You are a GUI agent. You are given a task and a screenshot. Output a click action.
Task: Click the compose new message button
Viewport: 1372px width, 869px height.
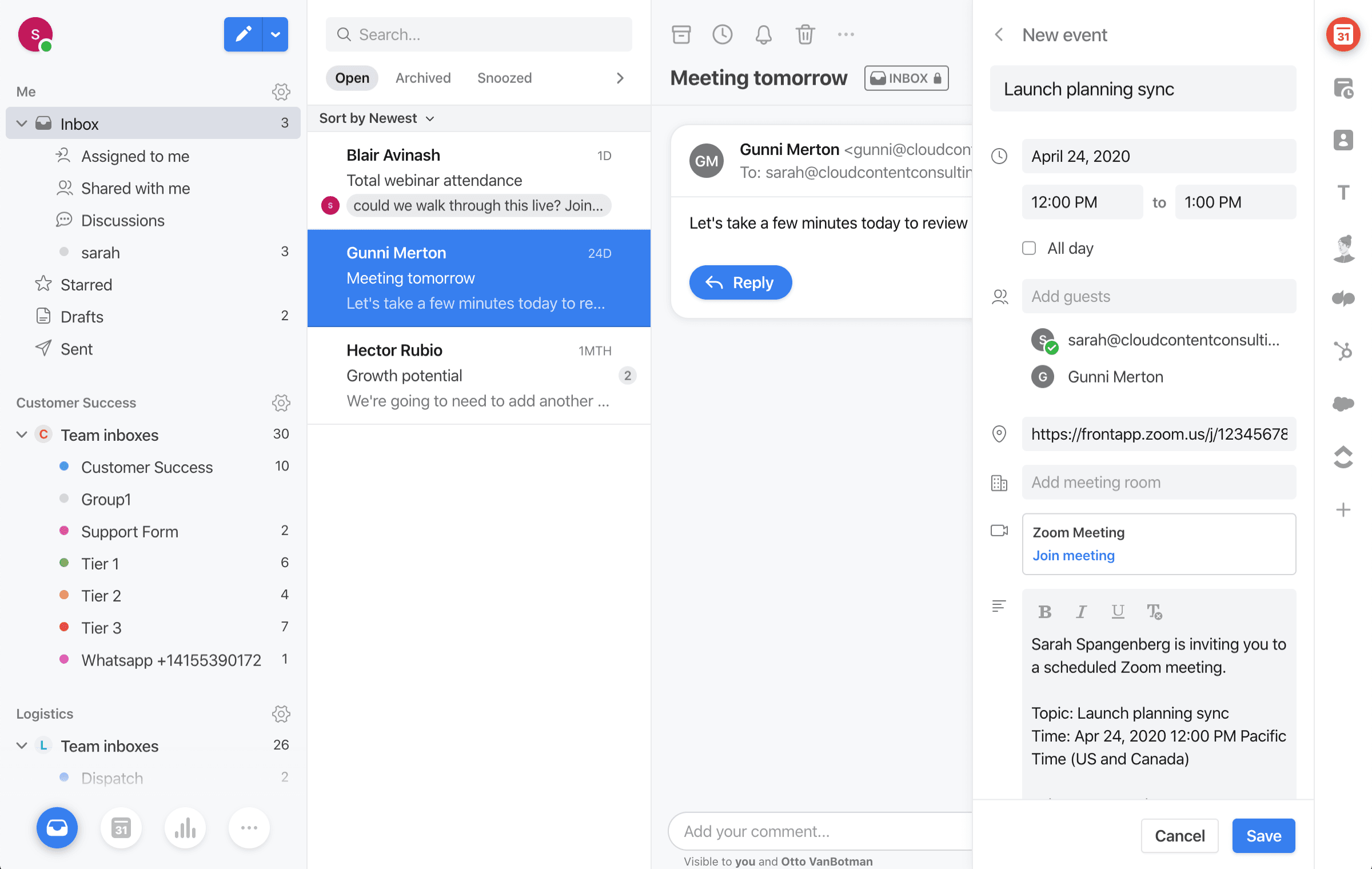243,33
